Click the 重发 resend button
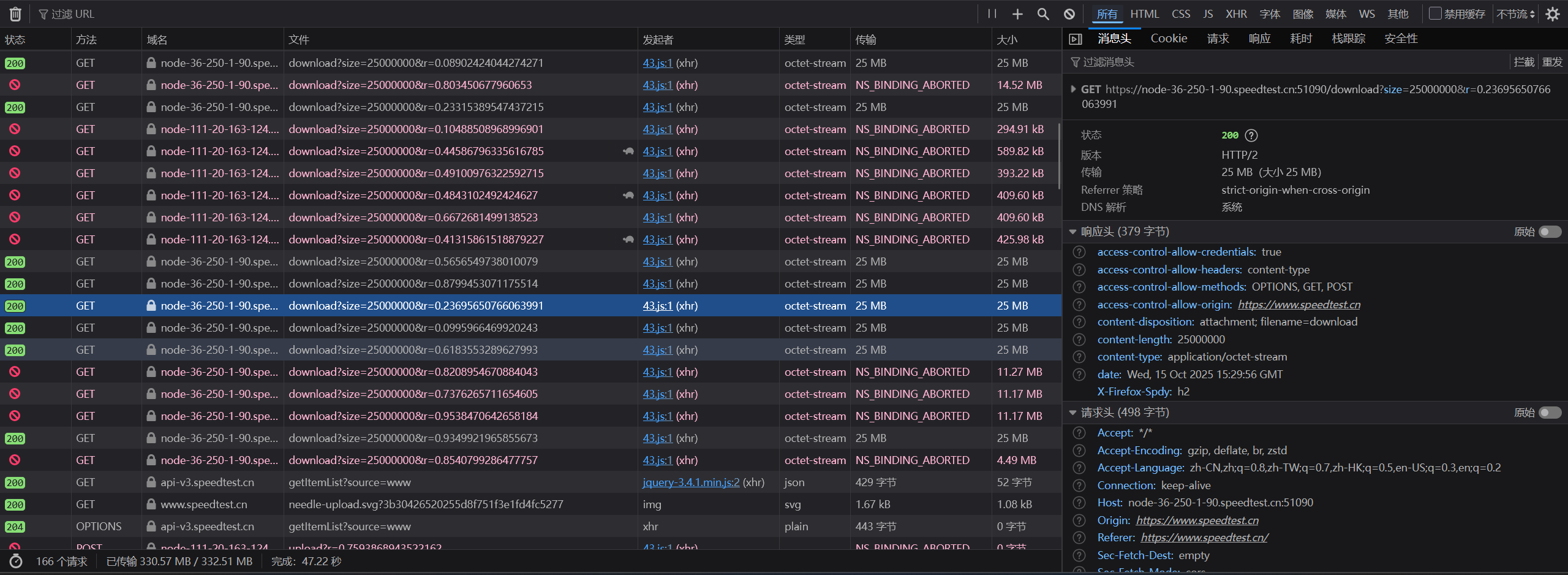This screenshot has width=1568, height=575. (1552, 62)
